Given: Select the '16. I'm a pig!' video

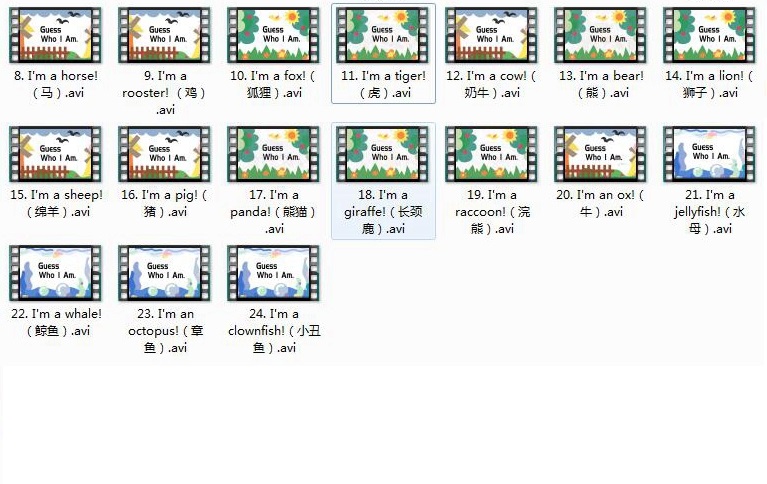Looking at the screenshot, I should (165, 153).
